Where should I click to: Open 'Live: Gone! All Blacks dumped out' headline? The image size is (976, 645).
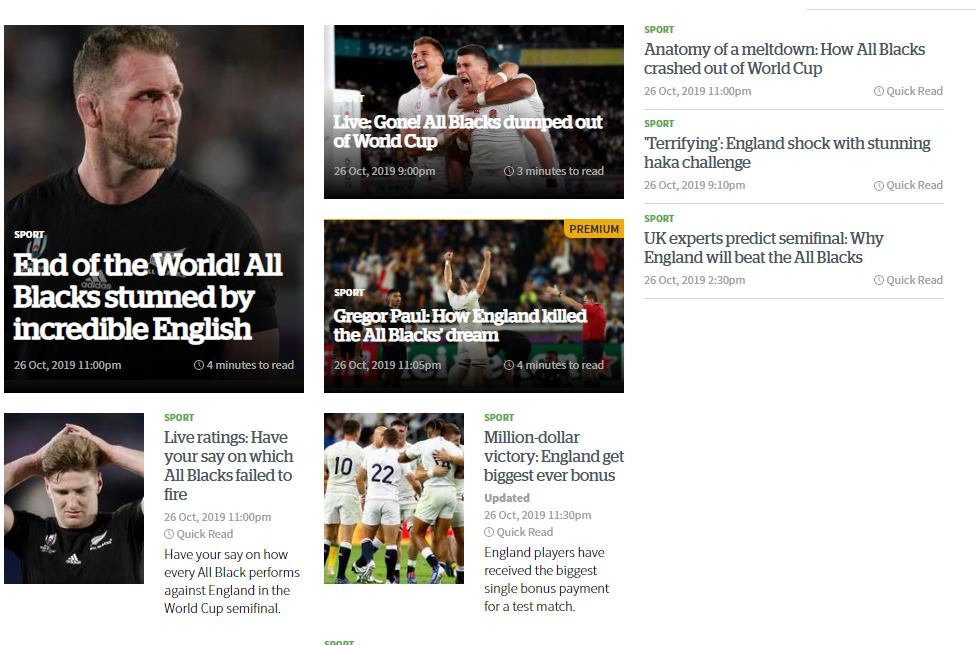coord(467,131)
